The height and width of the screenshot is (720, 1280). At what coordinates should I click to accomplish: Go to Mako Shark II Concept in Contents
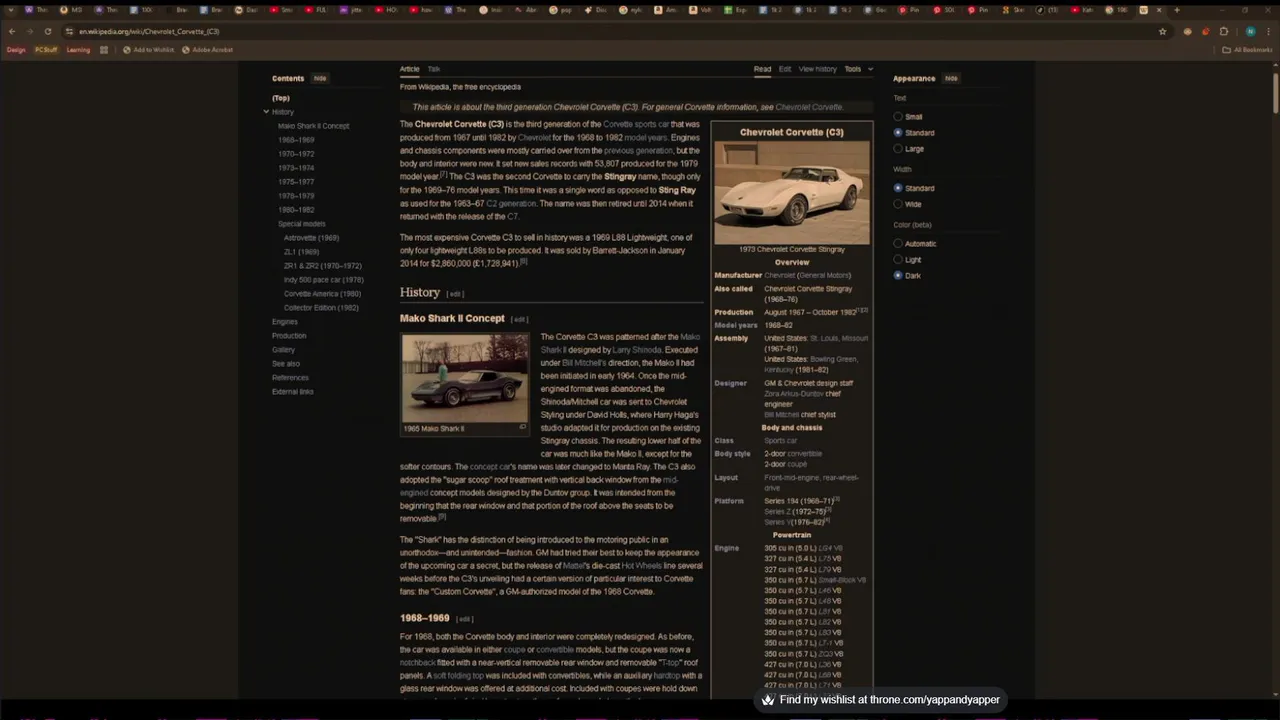tap(313, 126)
